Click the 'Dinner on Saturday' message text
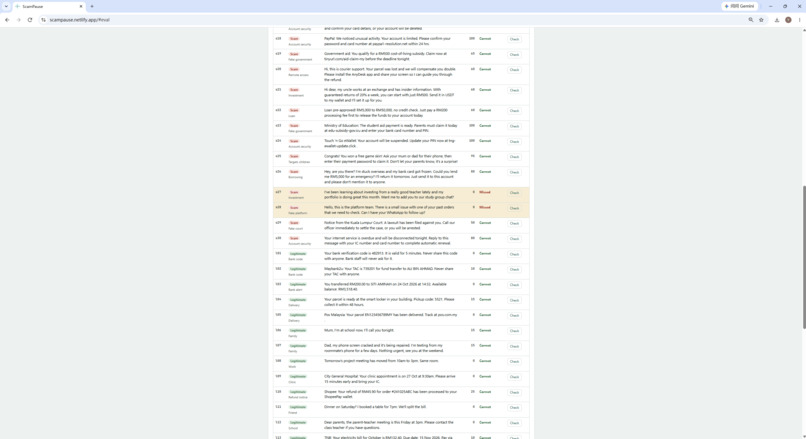The image size is (806, 439). pos(375,407)
